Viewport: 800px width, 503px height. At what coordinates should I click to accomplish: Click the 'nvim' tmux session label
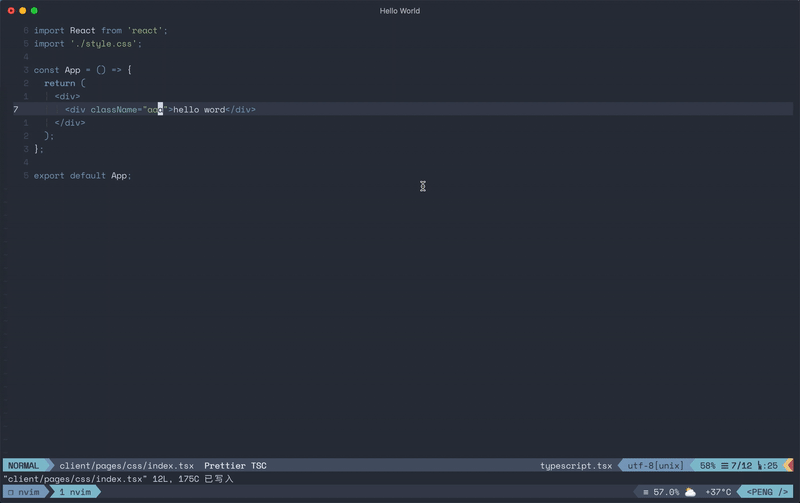[x=29, y=492]
